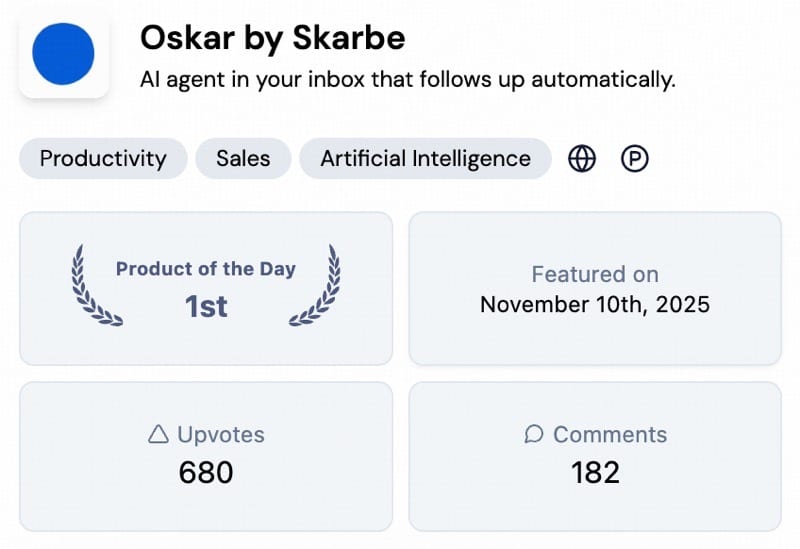The width and height of the screenshot is (800, 549).
Task: Click the AI agent inbox tagline
Action: 408,80
